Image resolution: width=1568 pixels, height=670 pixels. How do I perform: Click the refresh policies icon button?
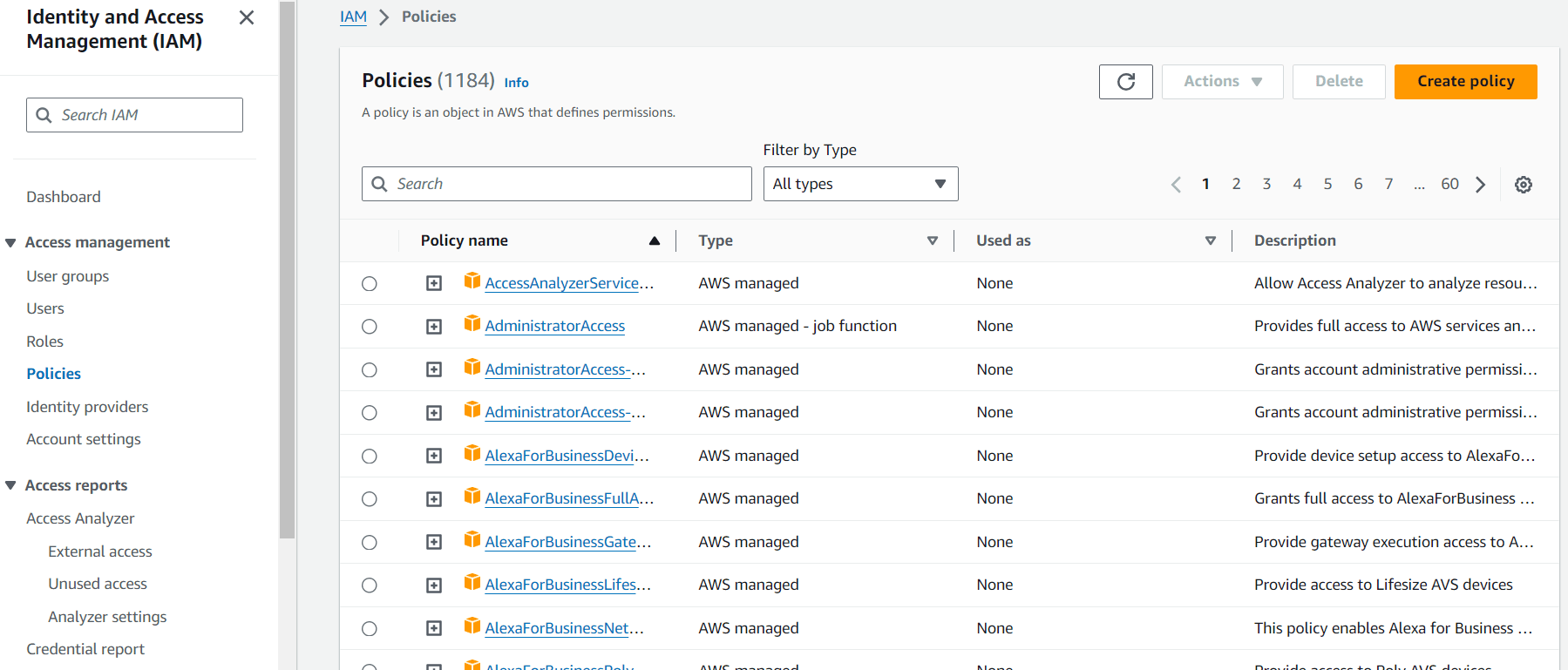click(x=1125, y=82)
